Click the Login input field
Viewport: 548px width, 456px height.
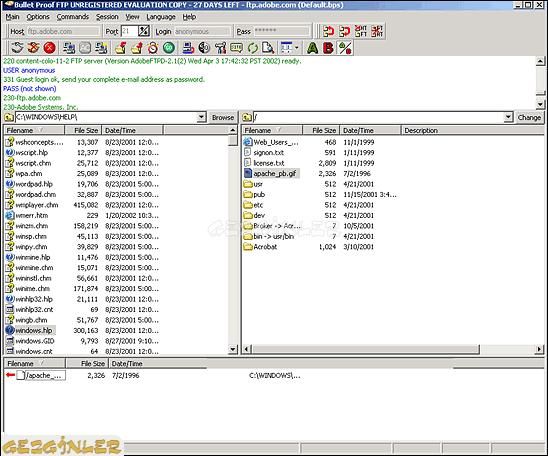[x=203, y=31]
